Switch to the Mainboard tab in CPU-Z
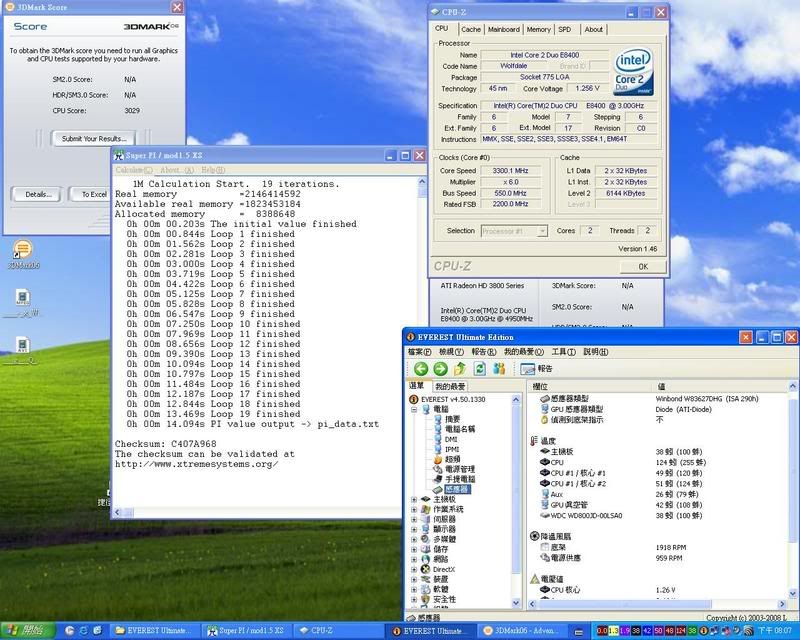 [x=504, y=30]
